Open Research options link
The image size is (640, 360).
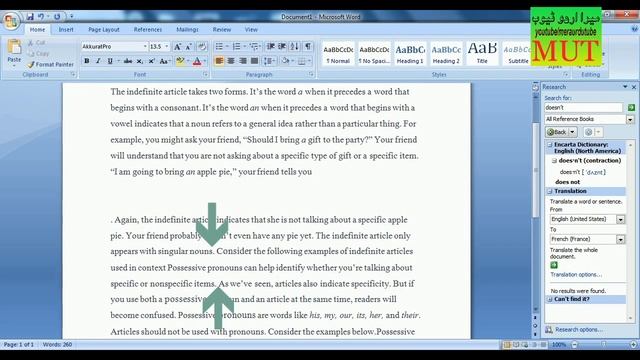tap(579, 329)
